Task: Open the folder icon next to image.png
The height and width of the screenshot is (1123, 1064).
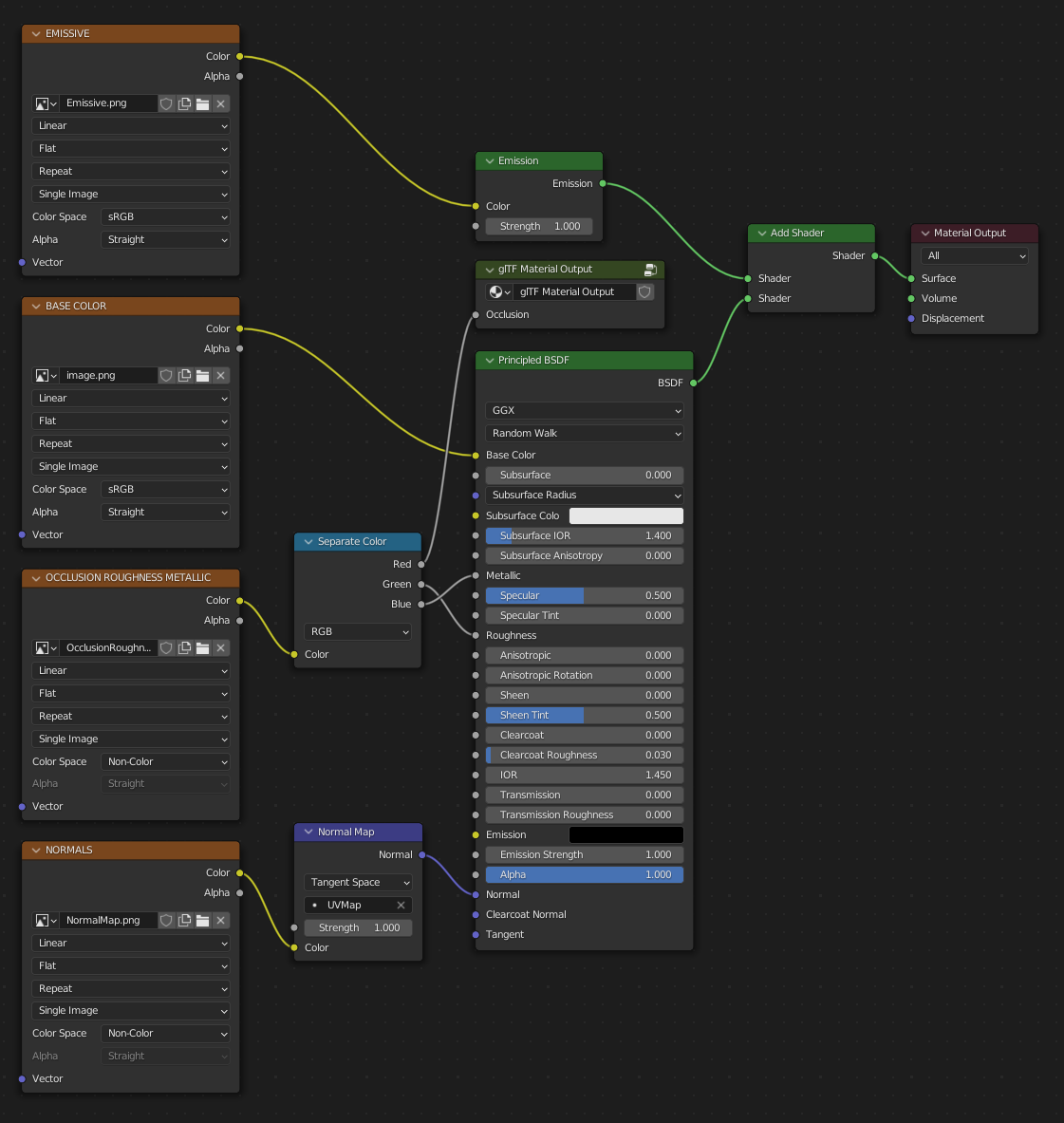Action: (202, 375)
